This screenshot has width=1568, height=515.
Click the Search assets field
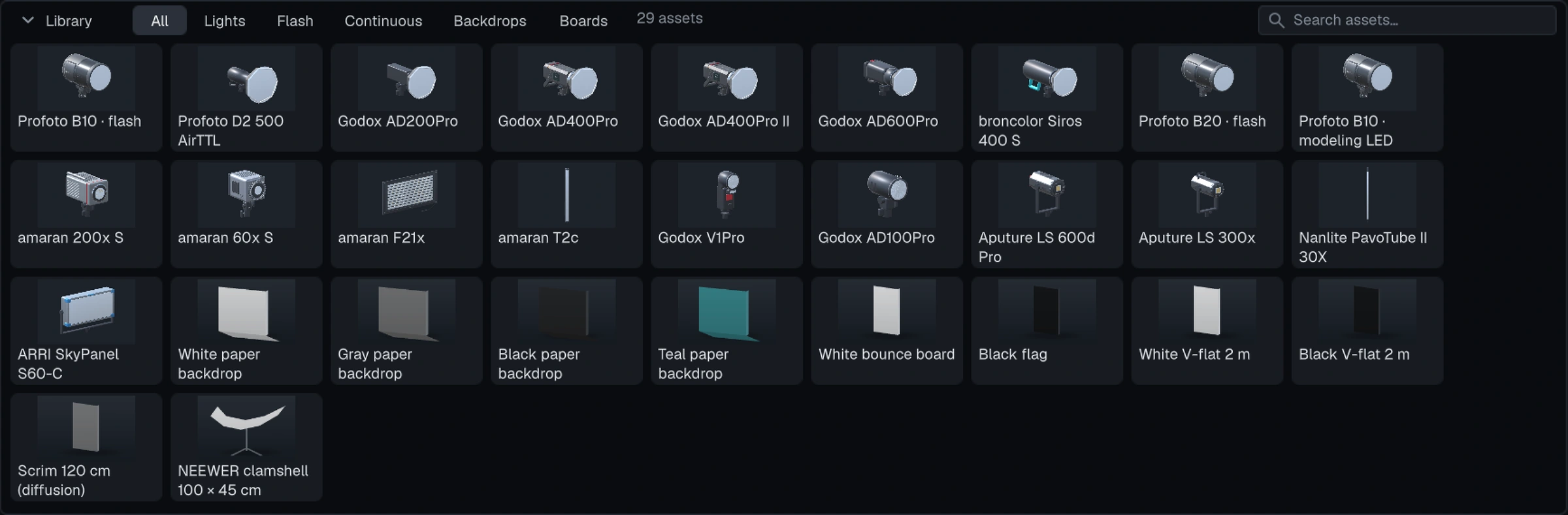(1407, 20)
